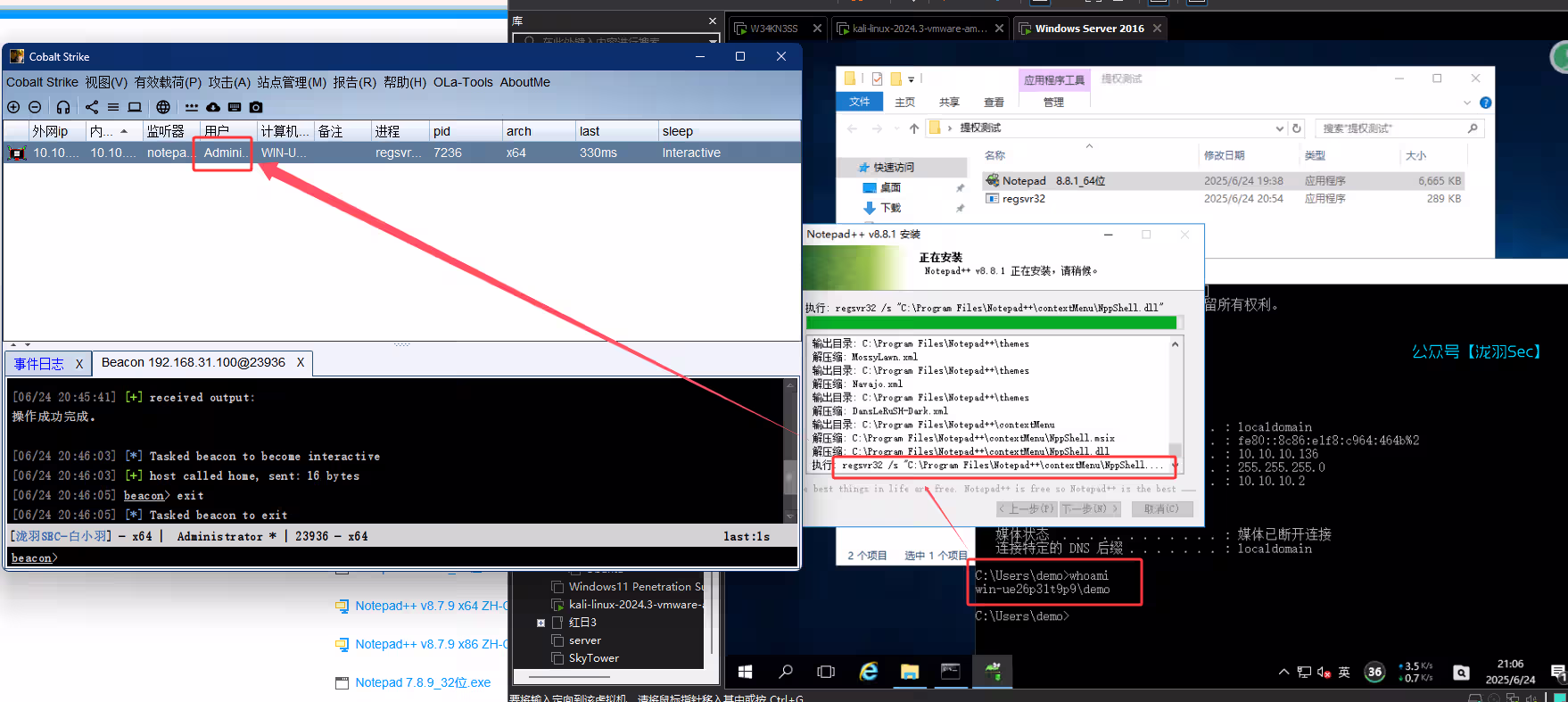Open File Explorer from the Windows taskbar
The height and width of the screenshot is (702, 1568).
909,672
